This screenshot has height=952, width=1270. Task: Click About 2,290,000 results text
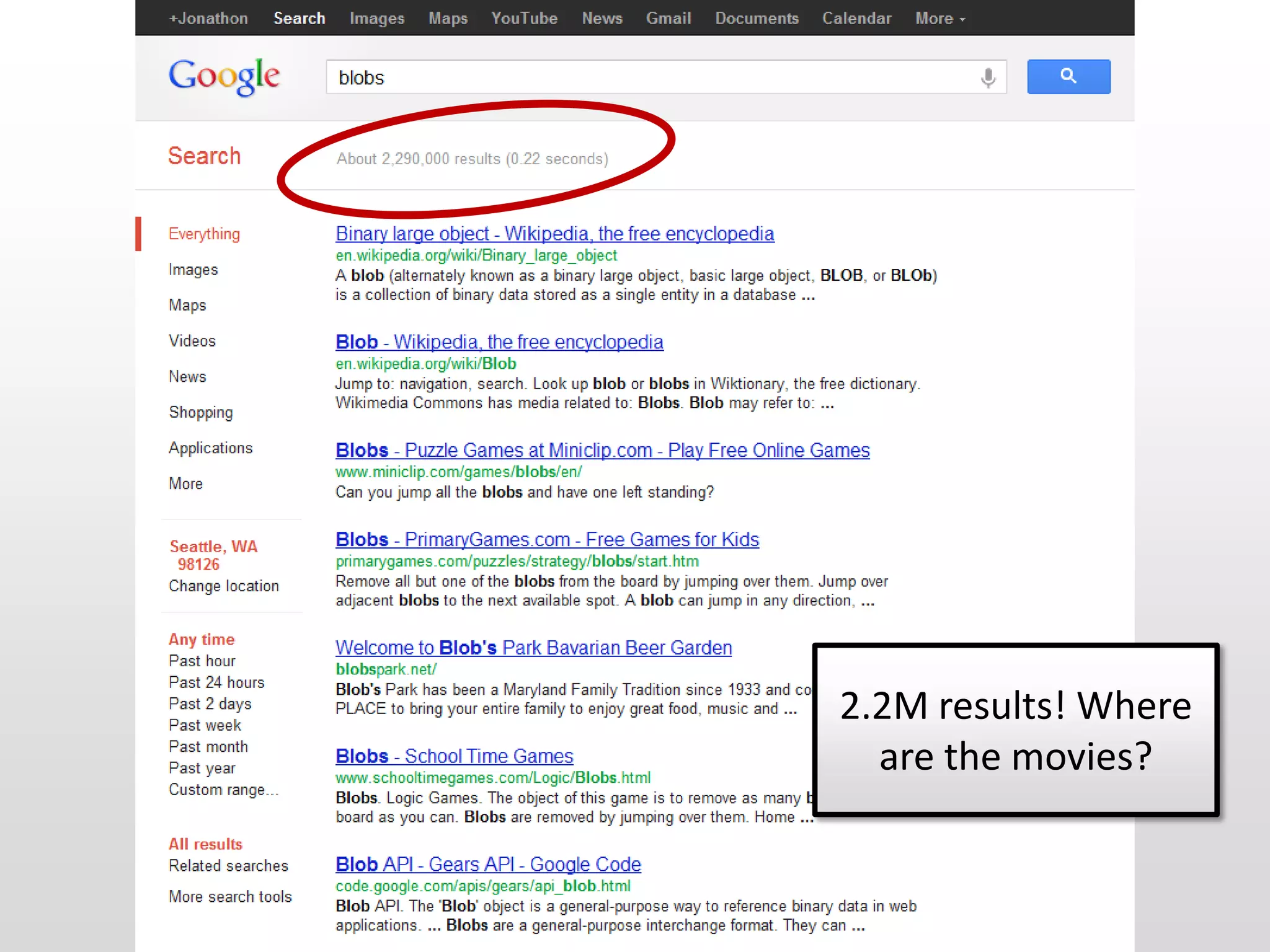tap(473, 159)
